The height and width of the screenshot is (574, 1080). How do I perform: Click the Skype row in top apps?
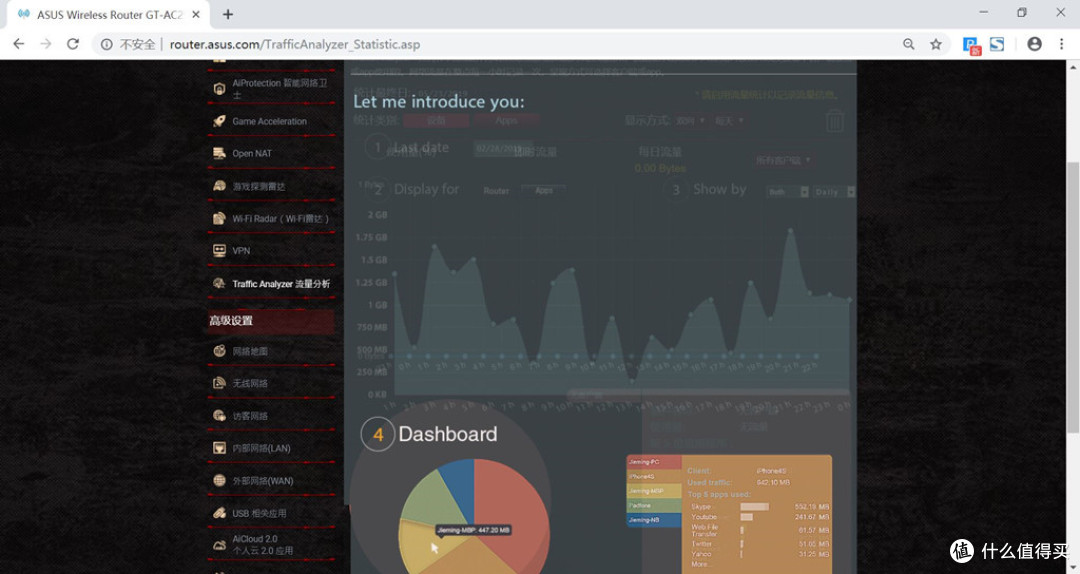tap(760, 506)
